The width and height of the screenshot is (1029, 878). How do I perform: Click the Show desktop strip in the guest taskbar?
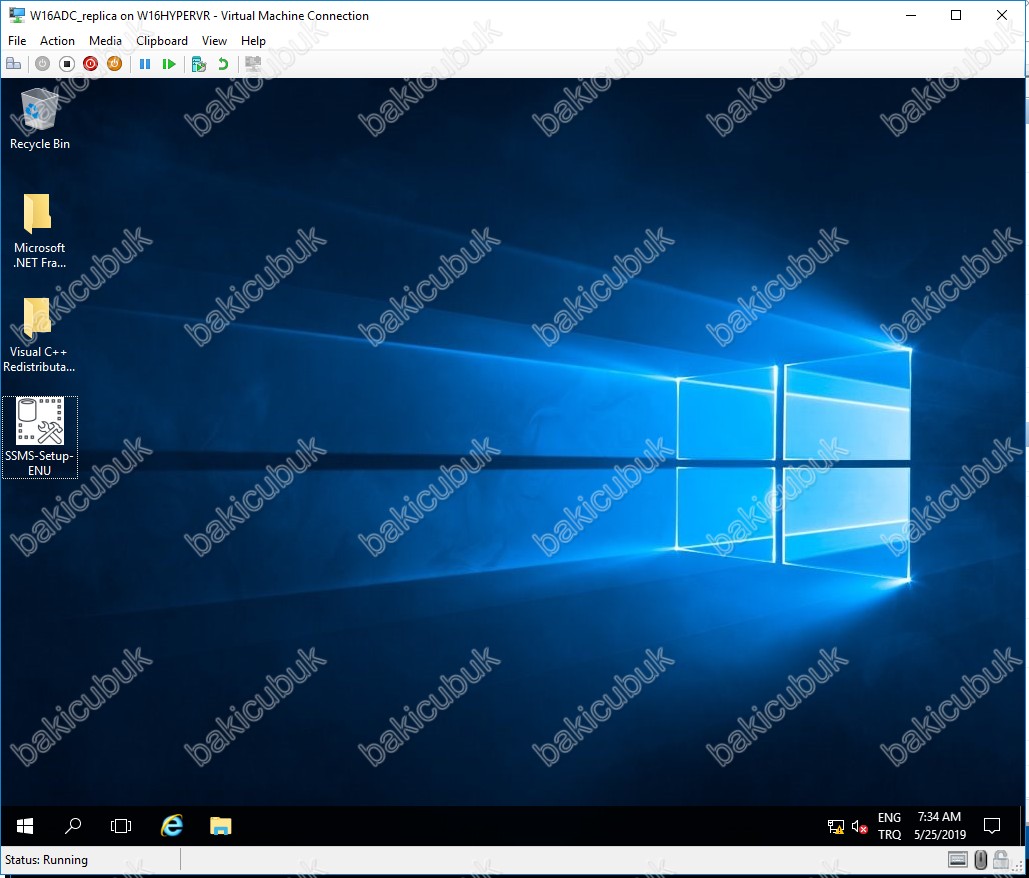coord(1020,826)
